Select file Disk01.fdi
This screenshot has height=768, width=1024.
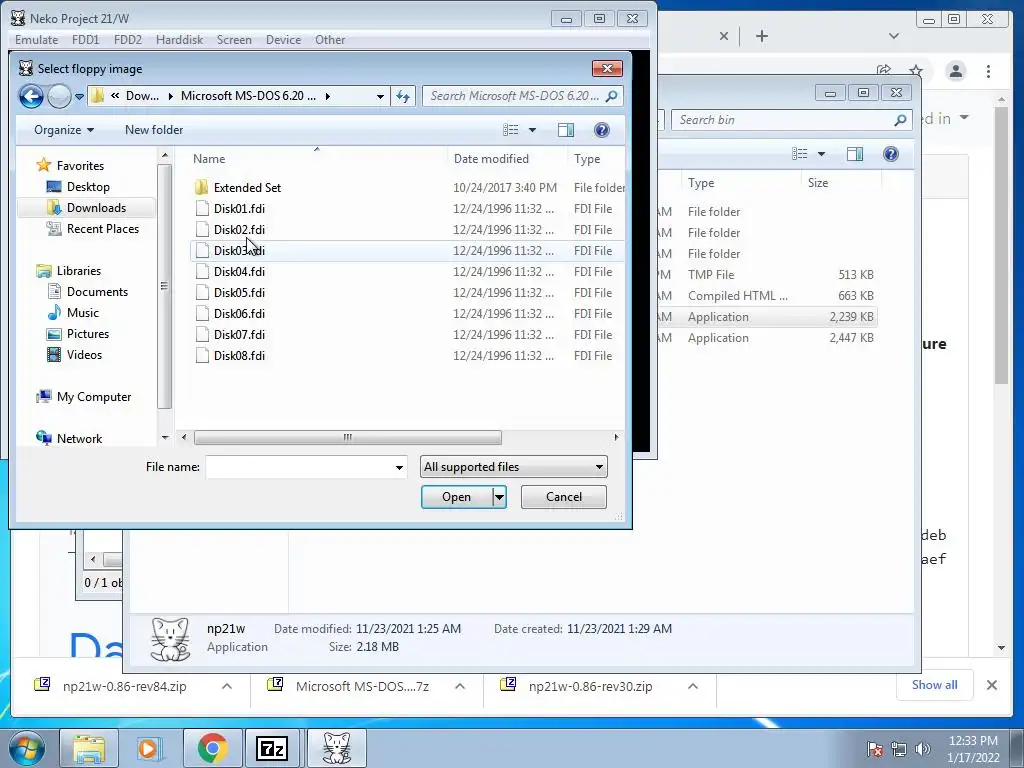(239, 209)
